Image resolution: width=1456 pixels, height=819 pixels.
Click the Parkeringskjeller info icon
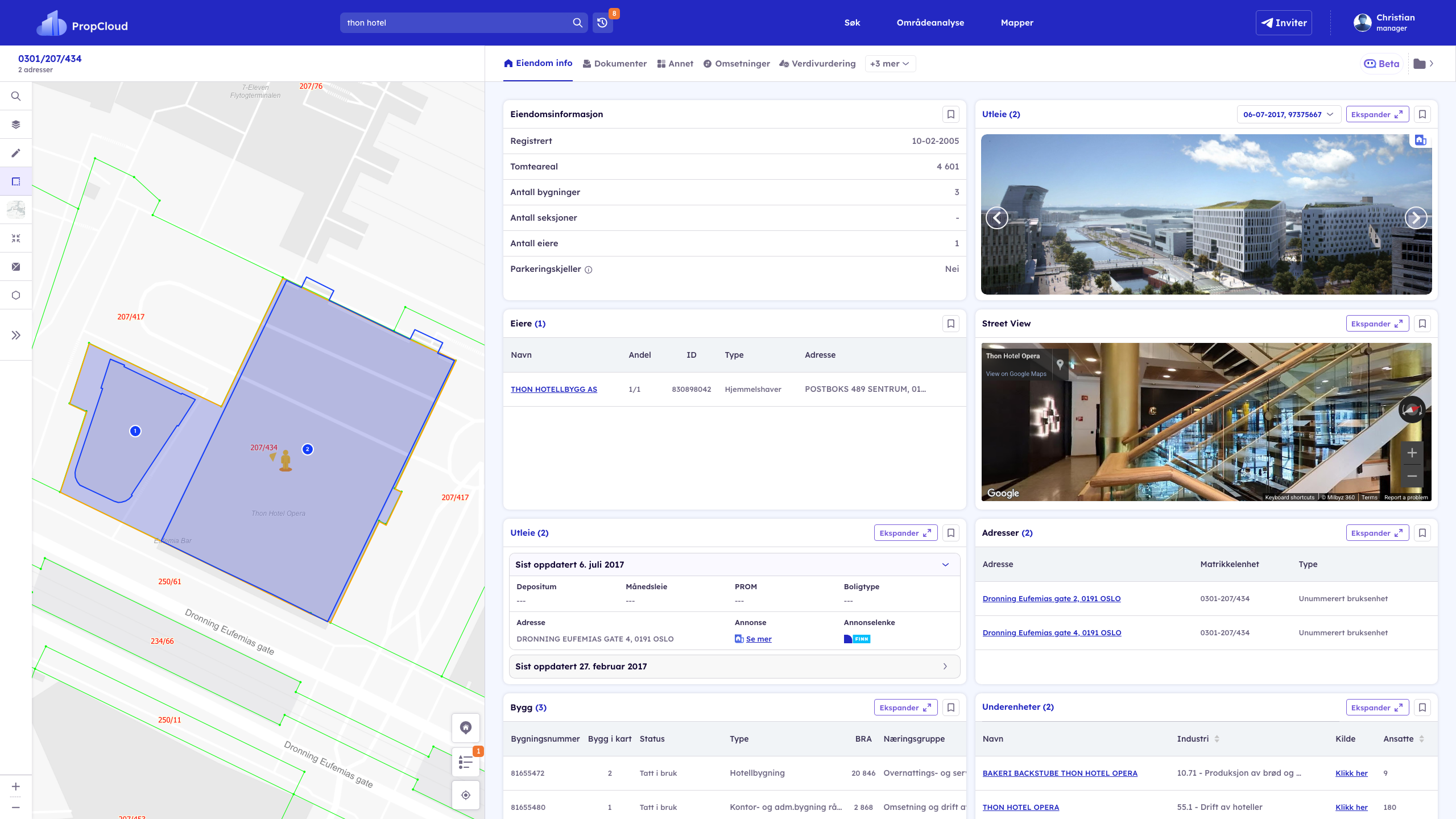[x=589, y=270]
